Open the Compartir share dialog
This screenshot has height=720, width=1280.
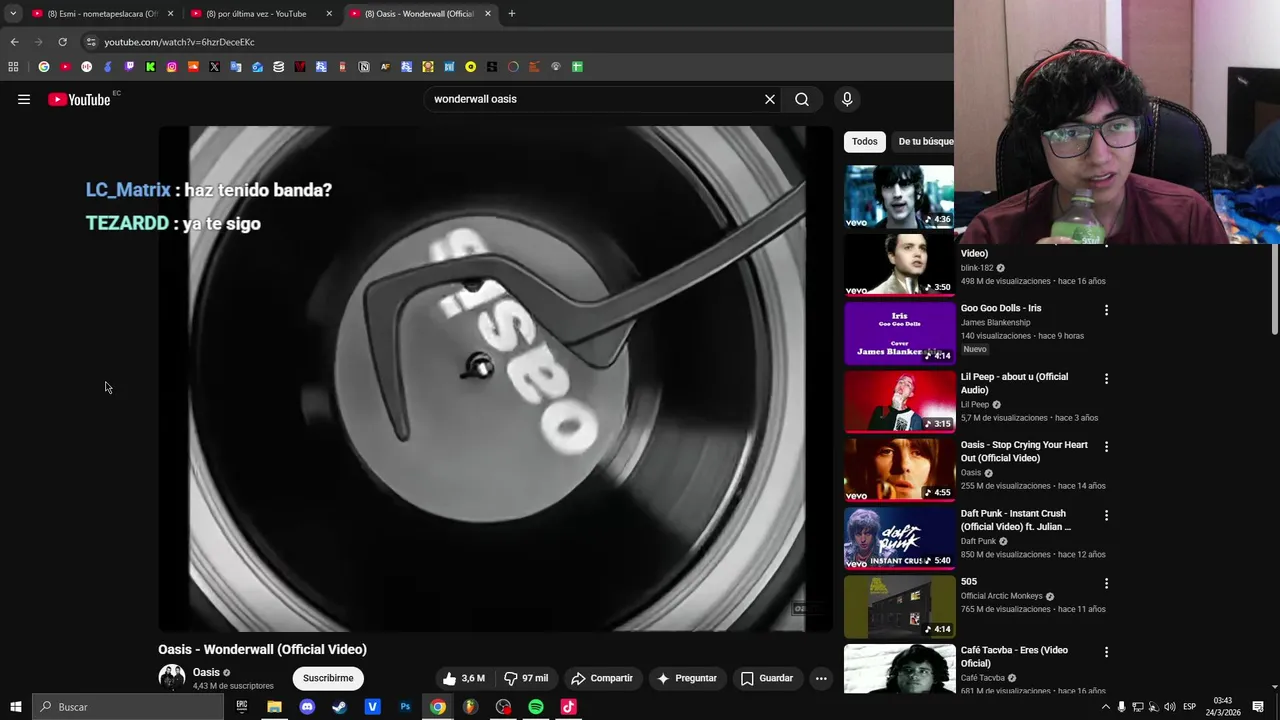[x=602, y=678]
